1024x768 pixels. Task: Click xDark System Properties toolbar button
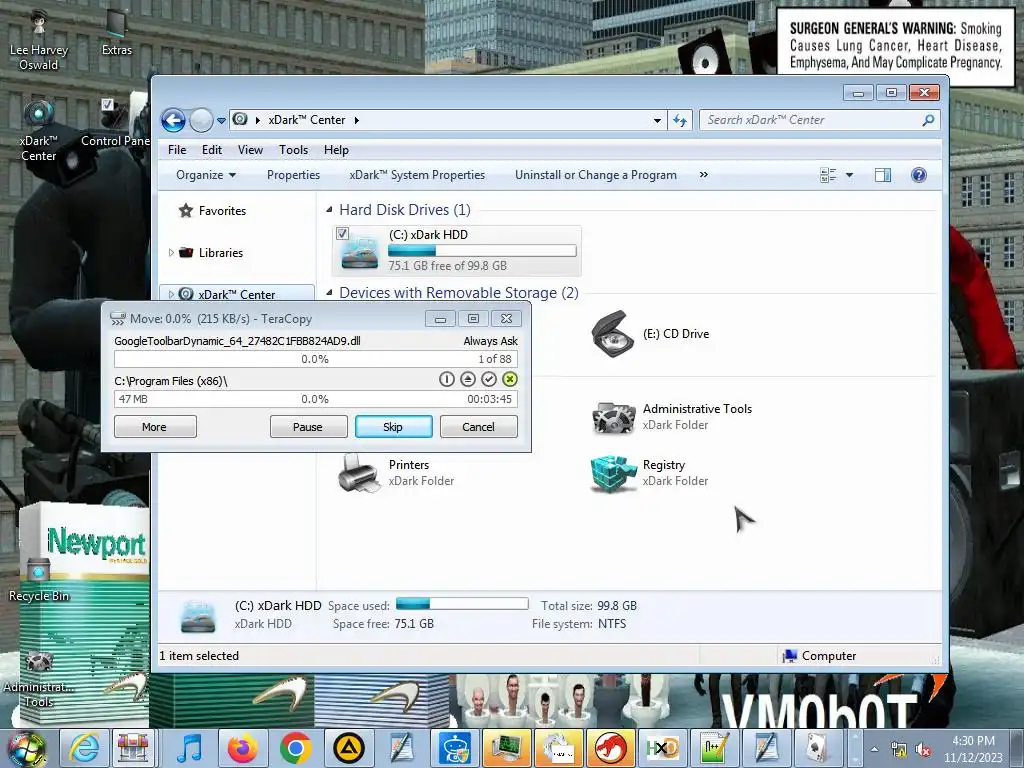pos(417,175)
